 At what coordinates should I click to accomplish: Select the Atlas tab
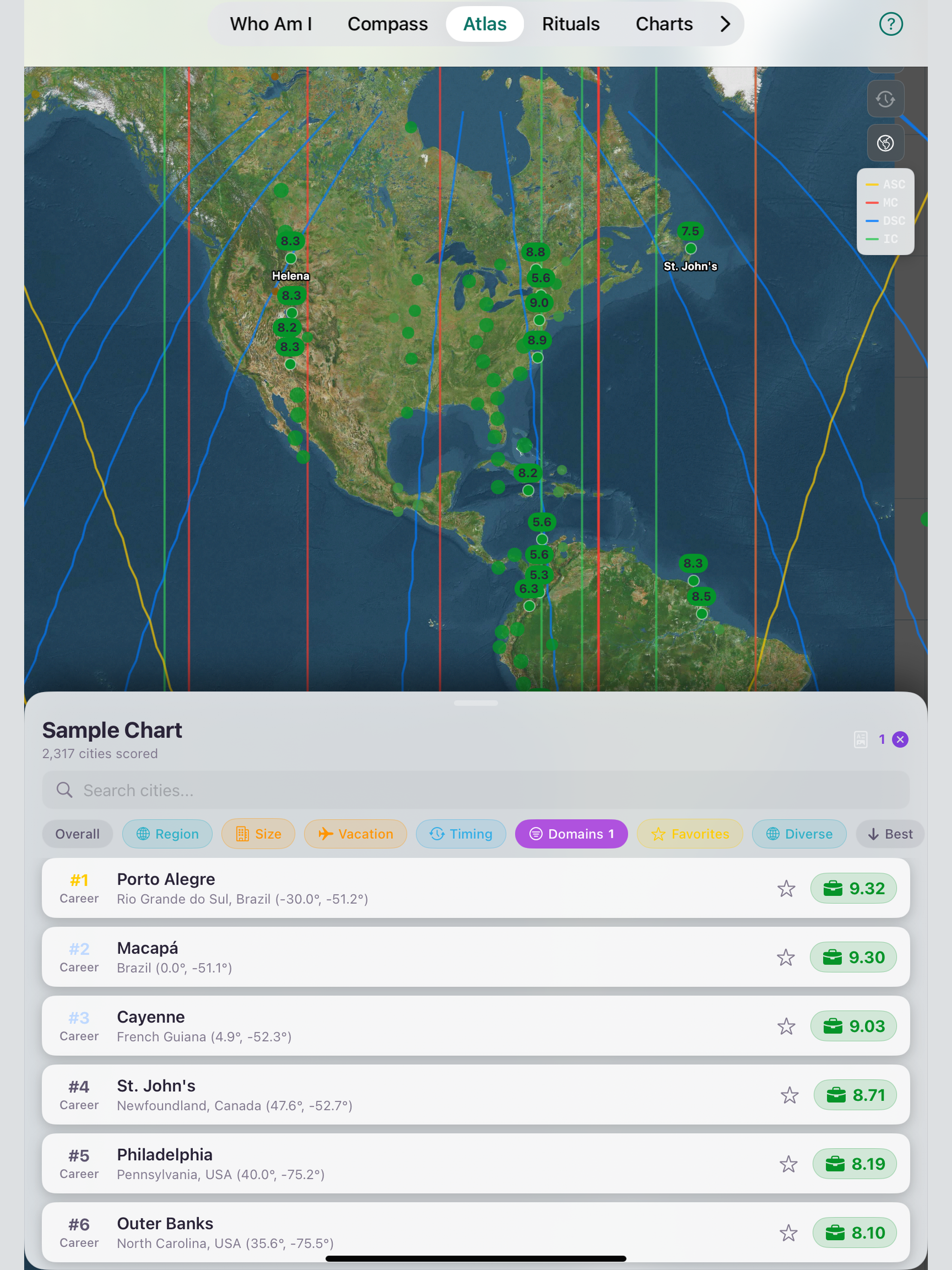click(x=485, y=24)
